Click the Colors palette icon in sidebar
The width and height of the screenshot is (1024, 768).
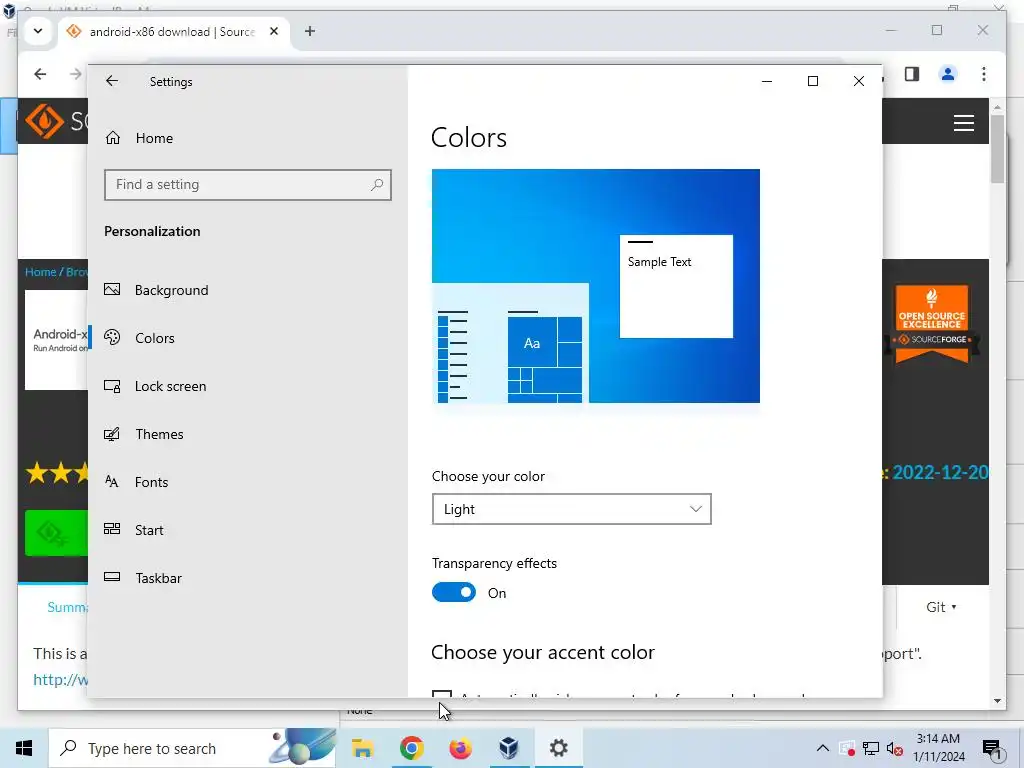coord(112,337)
